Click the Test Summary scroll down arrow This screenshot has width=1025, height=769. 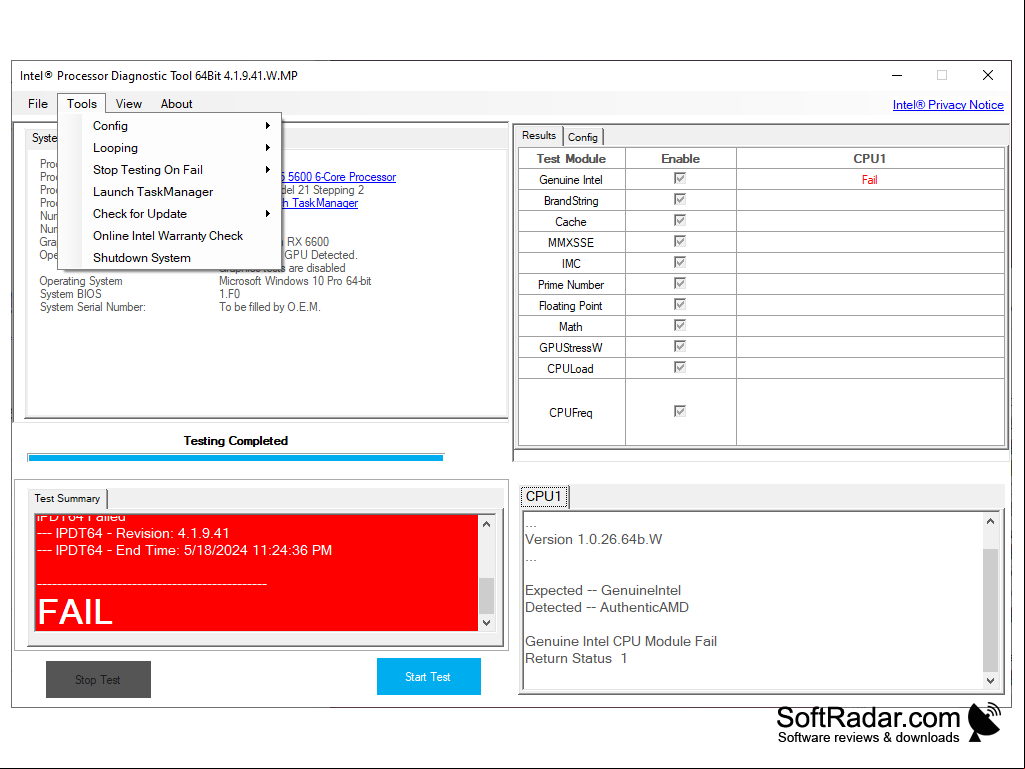[x=486, y=623]
